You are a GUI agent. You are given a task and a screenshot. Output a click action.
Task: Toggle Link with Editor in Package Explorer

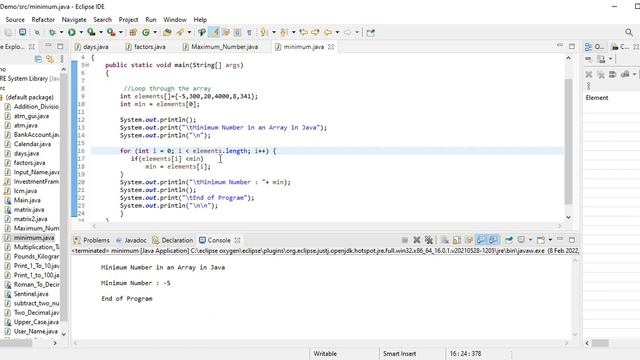coord(50,59)
